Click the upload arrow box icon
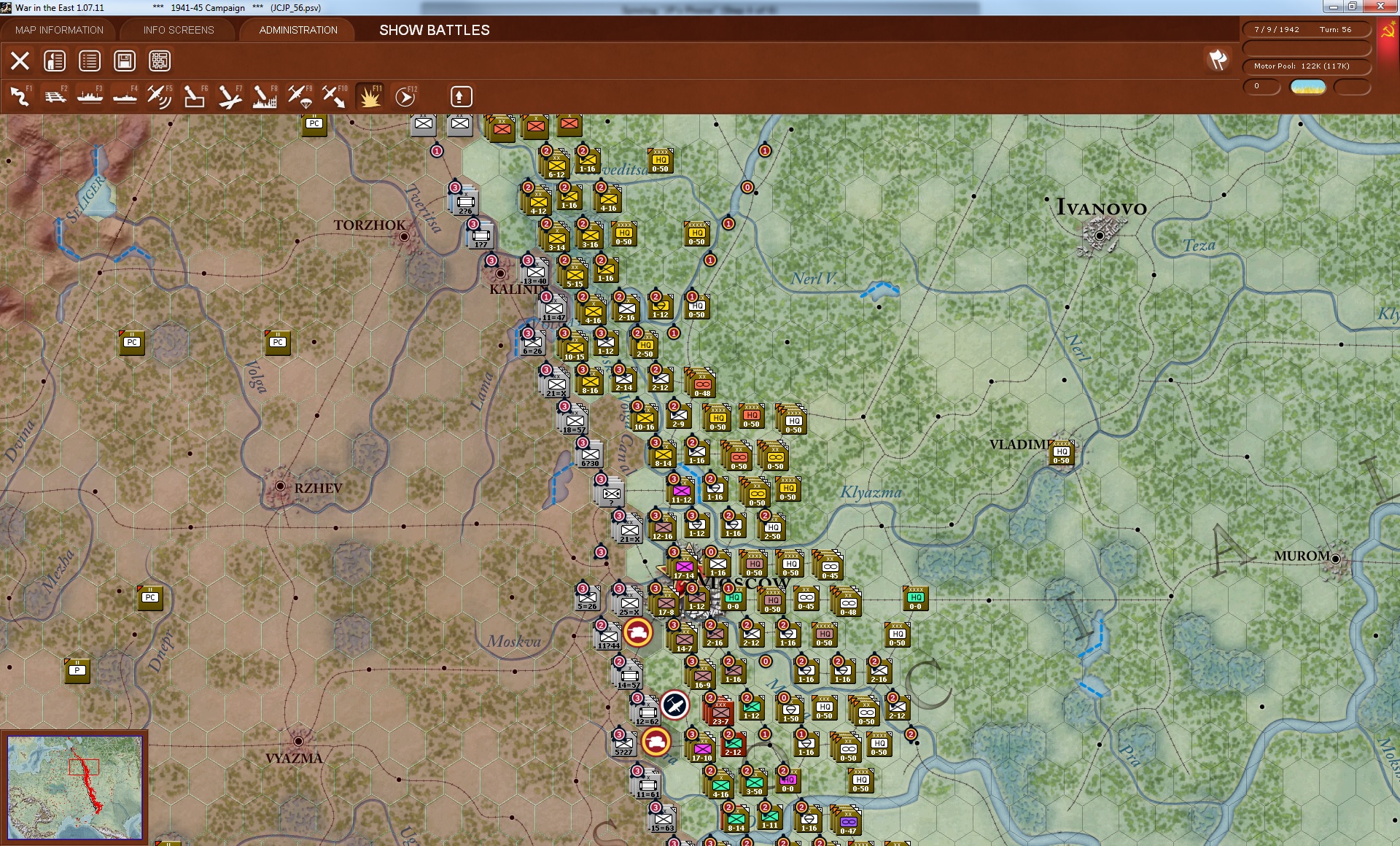1400x846 pixels. (461, 96)
